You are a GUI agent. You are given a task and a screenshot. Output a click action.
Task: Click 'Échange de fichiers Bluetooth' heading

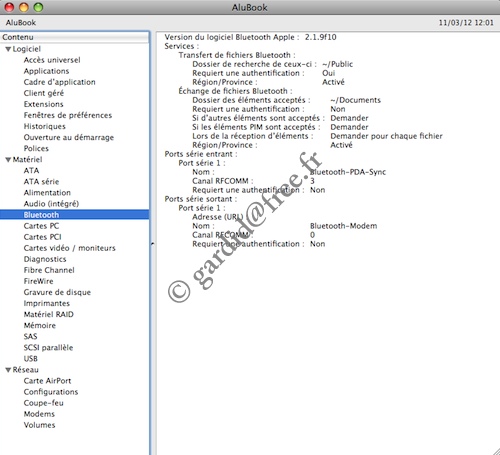point(235,91)
